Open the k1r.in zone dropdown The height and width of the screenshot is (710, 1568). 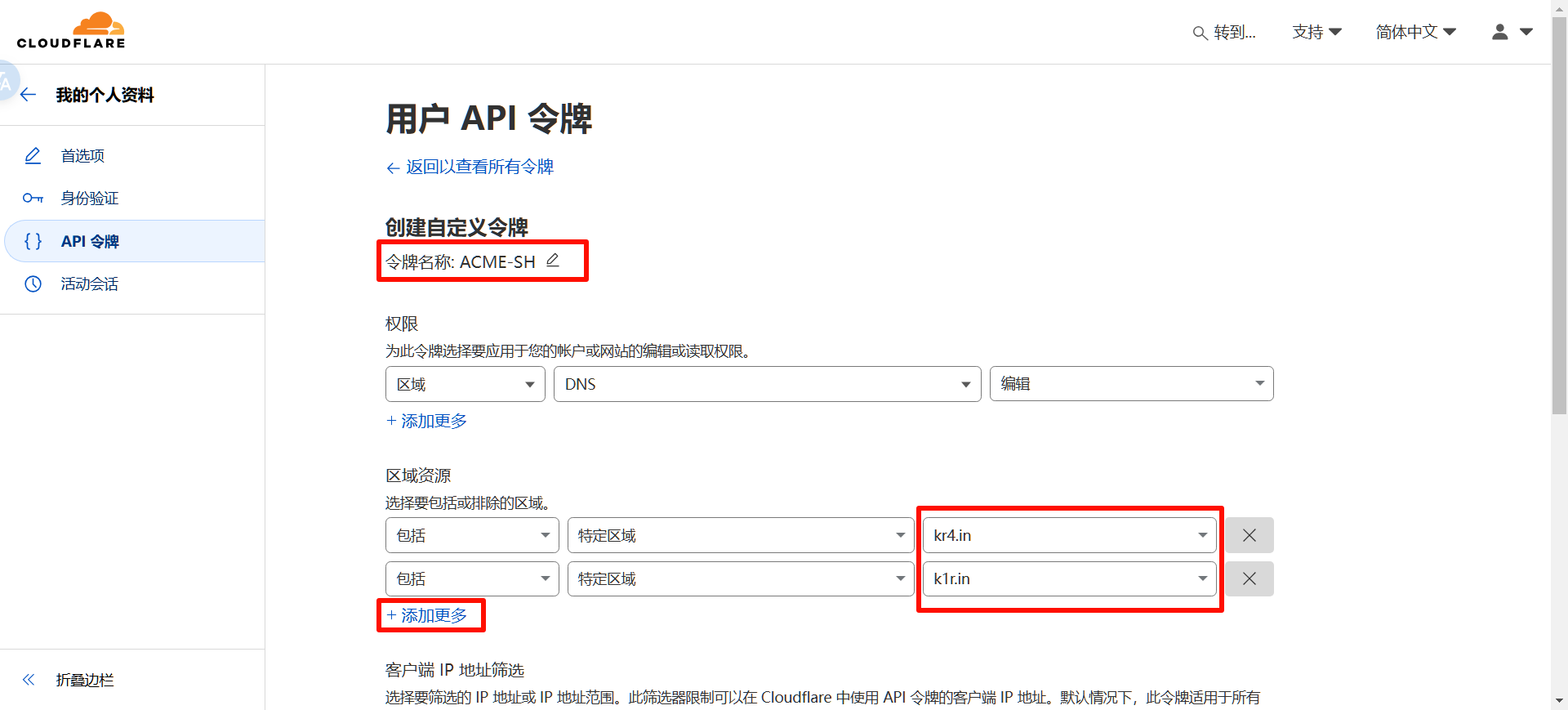point(1069,578)
